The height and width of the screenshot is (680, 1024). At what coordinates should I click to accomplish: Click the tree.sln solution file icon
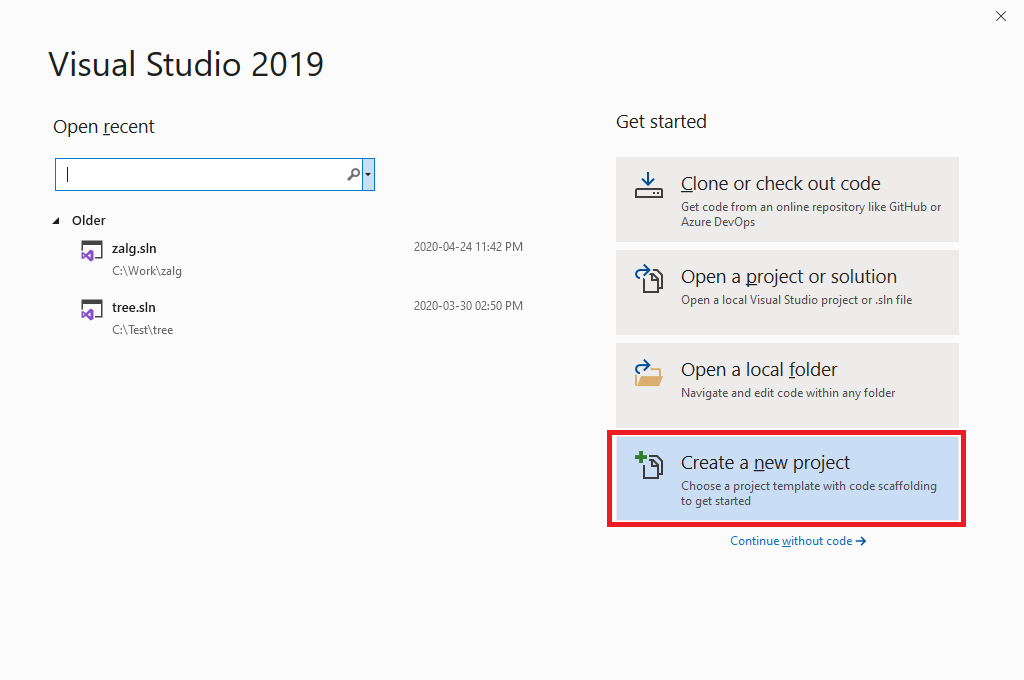(x=92, y=309)
